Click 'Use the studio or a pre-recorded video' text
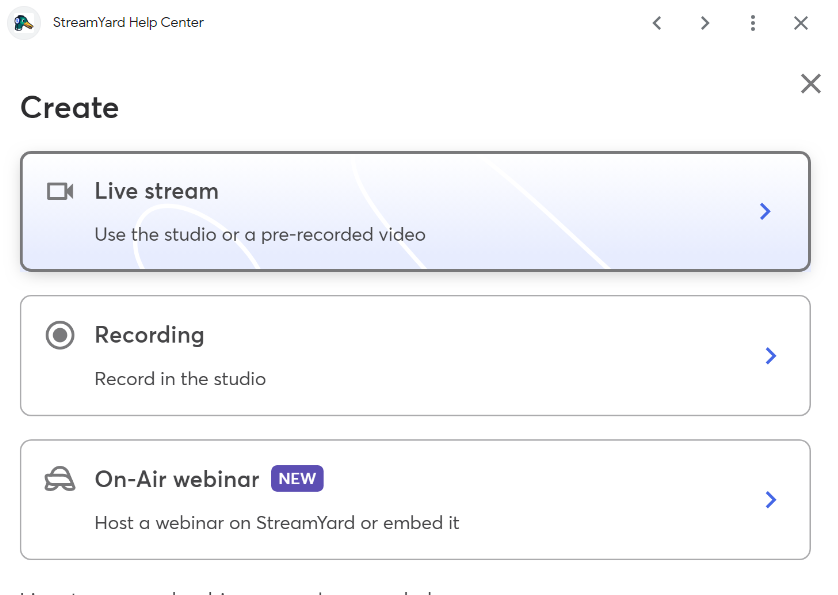This screenshot has height=595, width=838. click(x=260, y=235)
